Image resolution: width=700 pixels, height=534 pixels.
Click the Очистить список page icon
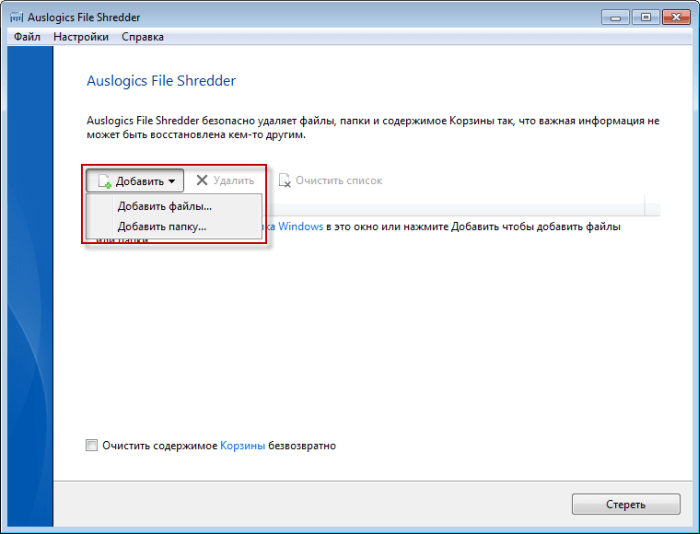tap(284, 180)
